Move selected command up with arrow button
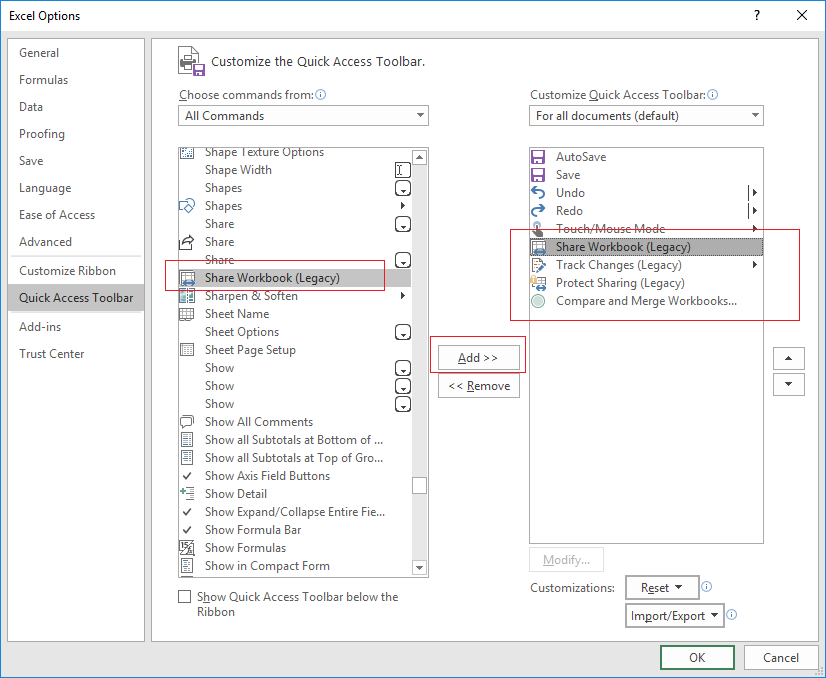826x678 pixels. [789, 358]
